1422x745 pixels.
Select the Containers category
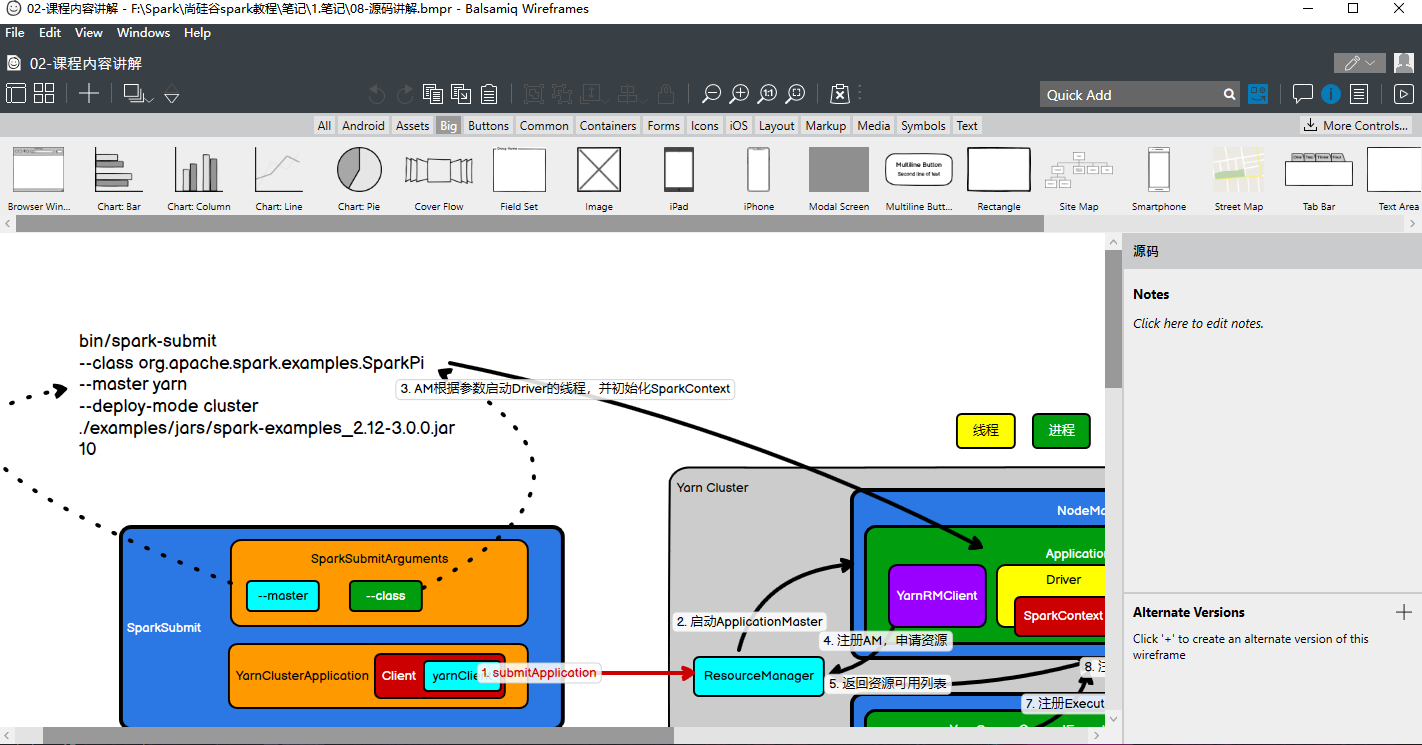click(x=608, y=126)
